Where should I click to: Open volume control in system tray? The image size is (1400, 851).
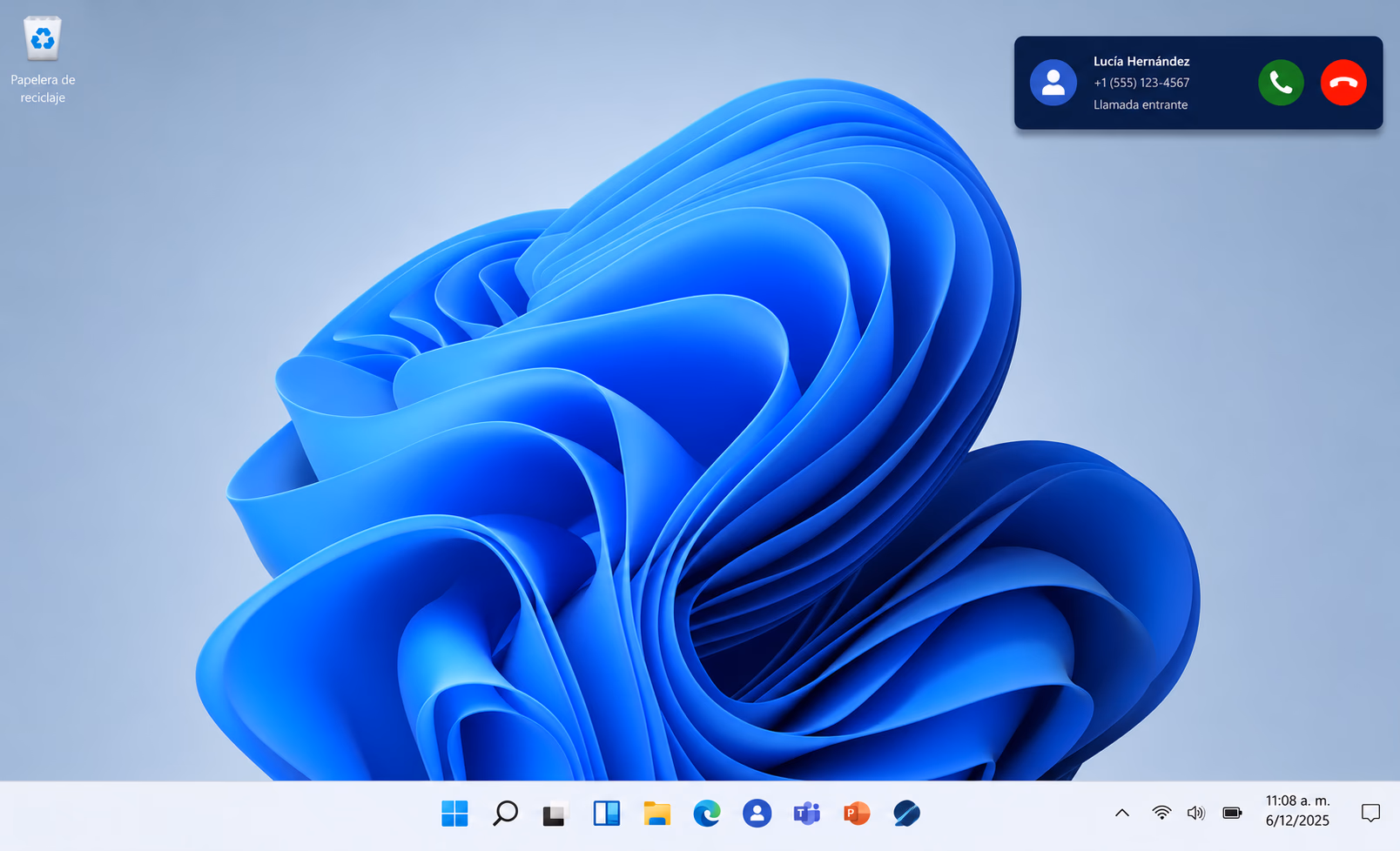pyautogui.click(x=1196, y=814)
